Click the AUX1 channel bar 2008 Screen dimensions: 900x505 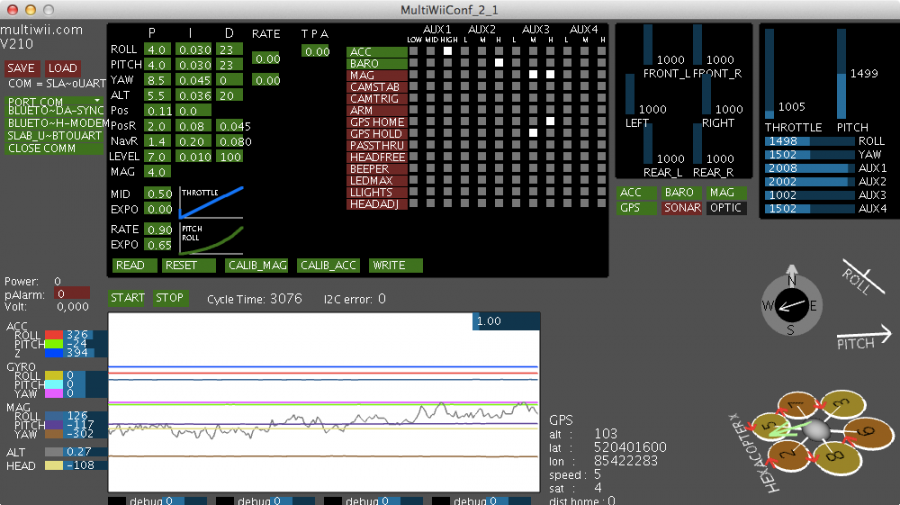click(x=809, y=168)
